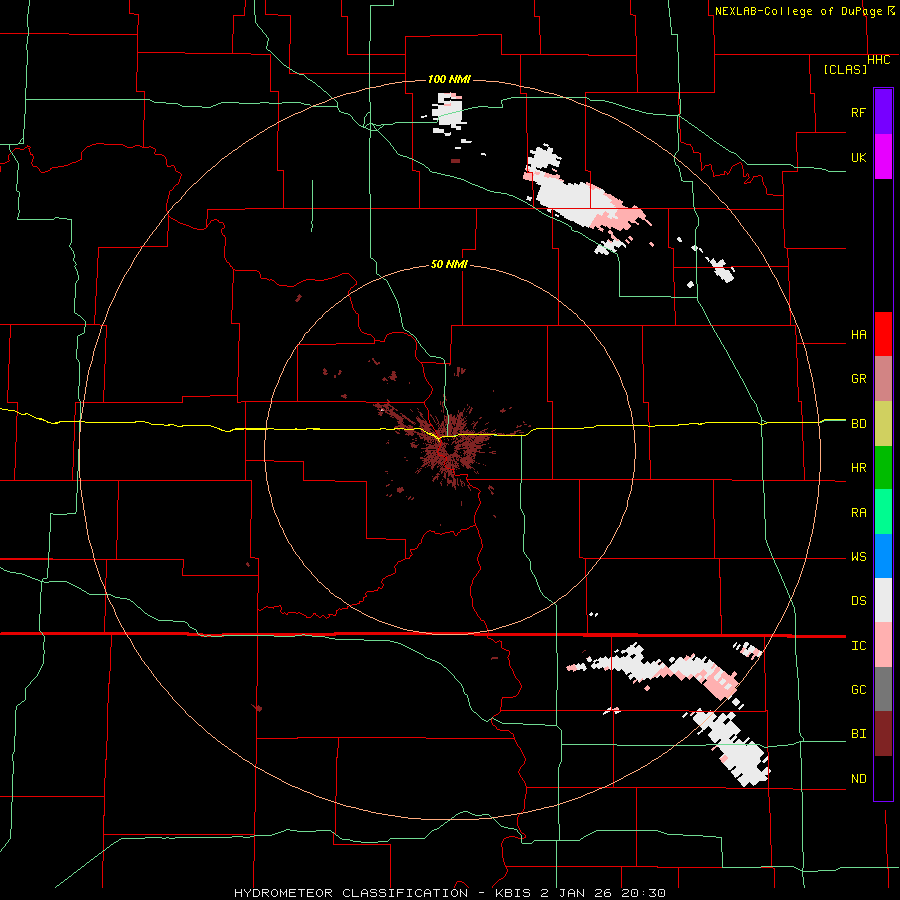Click the RF purple legend swatch

[x=883, y=112]
